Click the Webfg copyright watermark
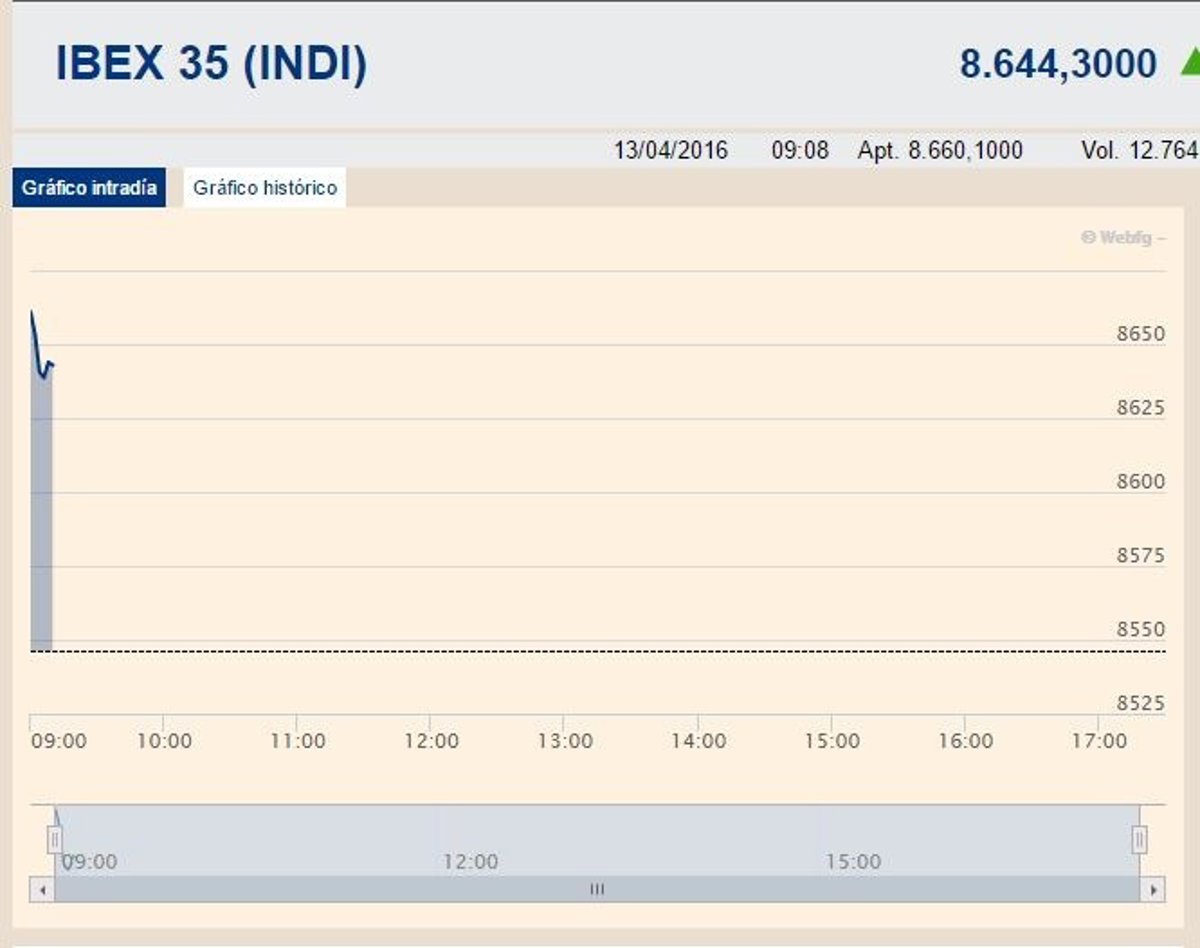1200x948 pixels. click(x=1122, y=238)
